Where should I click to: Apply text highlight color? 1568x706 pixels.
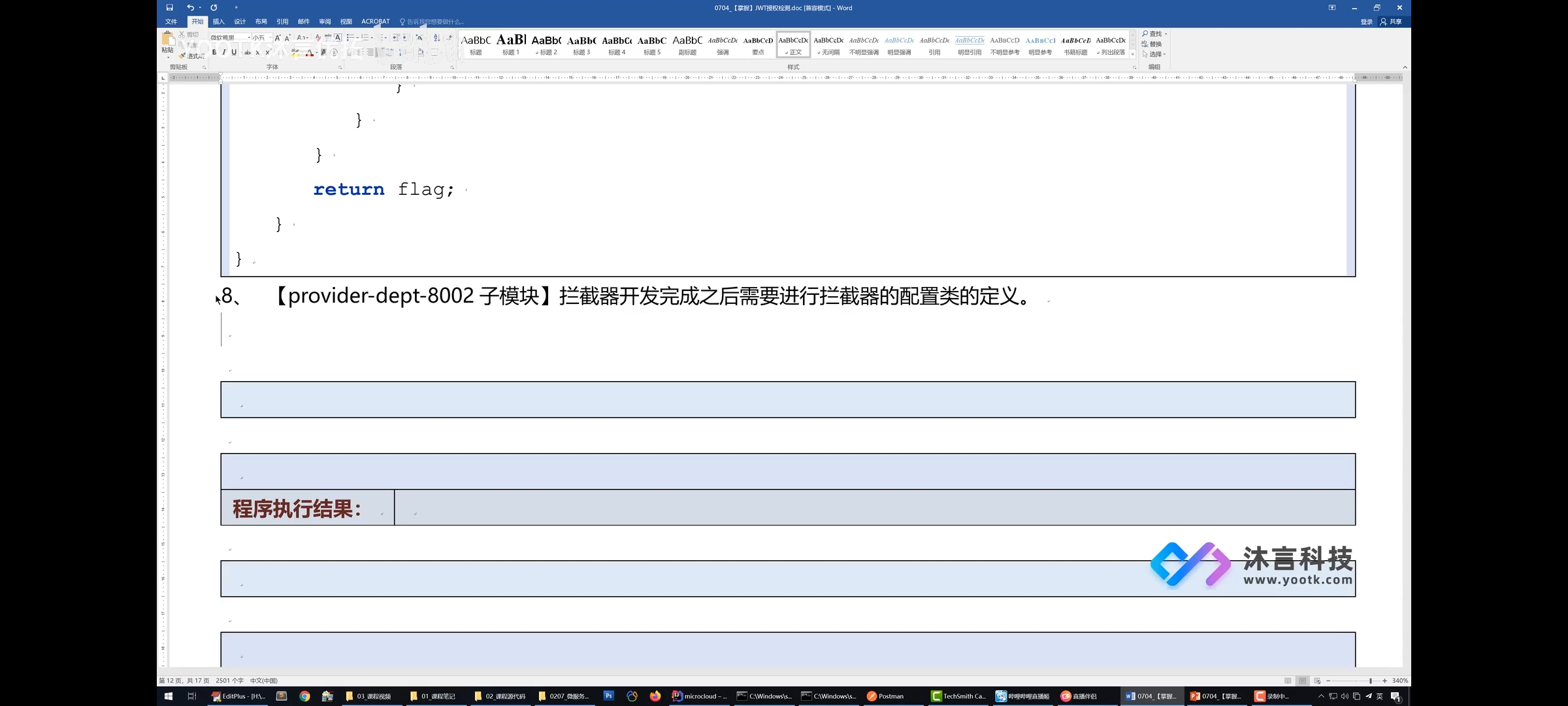point(295,52)
